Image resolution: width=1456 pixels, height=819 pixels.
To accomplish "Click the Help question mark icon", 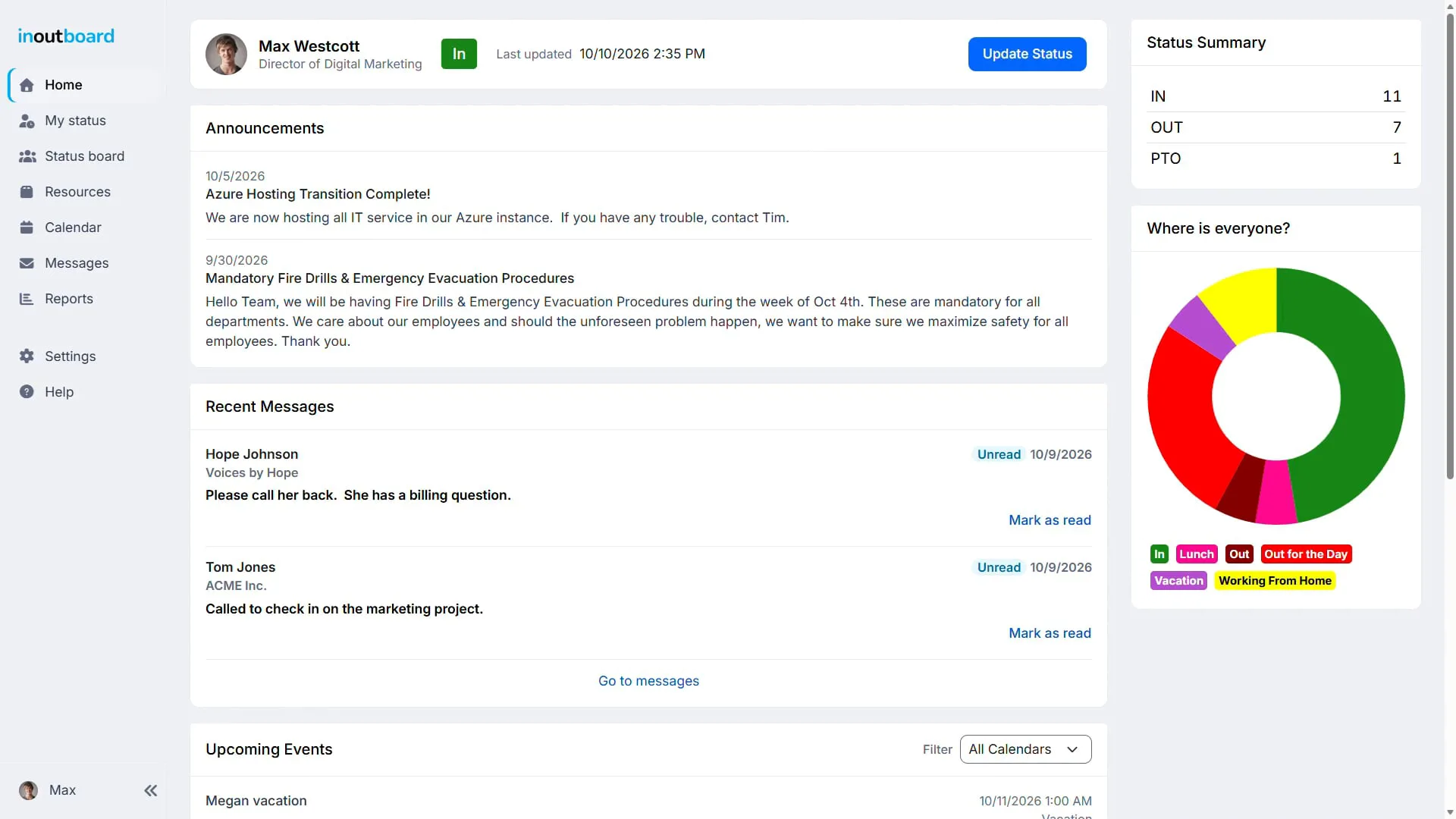I will click(x=27, y=392).
